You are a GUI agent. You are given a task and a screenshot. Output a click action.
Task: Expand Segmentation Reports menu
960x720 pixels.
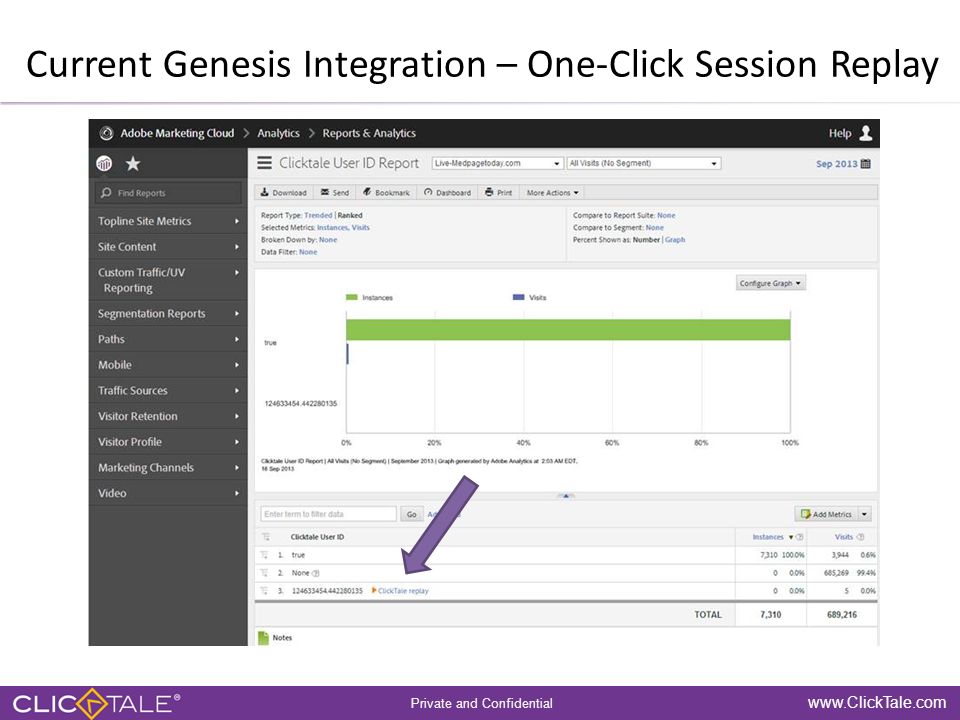pos(168,313)
